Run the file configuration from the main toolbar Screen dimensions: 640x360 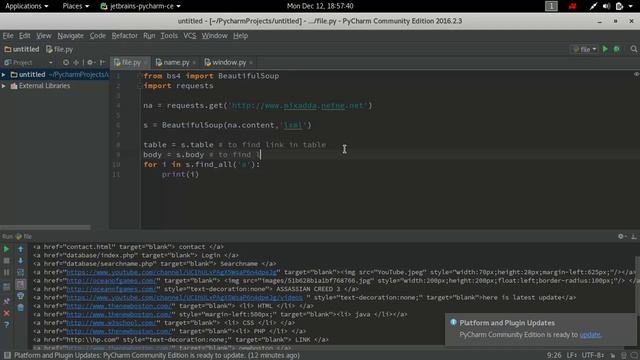[x=605, y=49]
